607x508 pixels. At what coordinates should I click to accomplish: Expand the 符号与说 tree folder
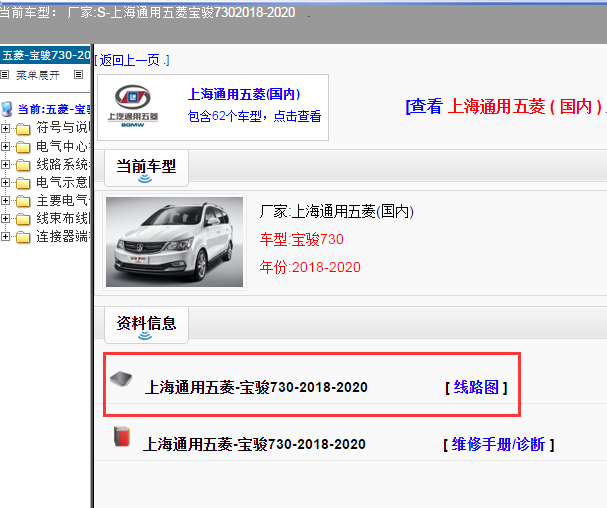coord(5,128)
